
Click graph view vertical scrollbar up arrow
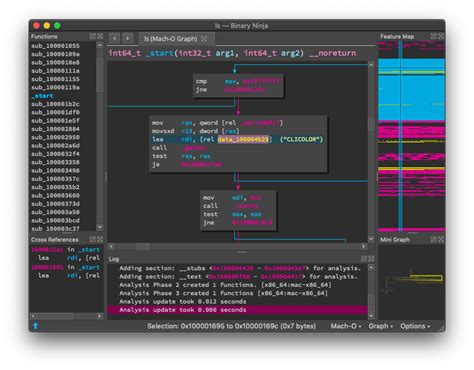coord(371,65)
